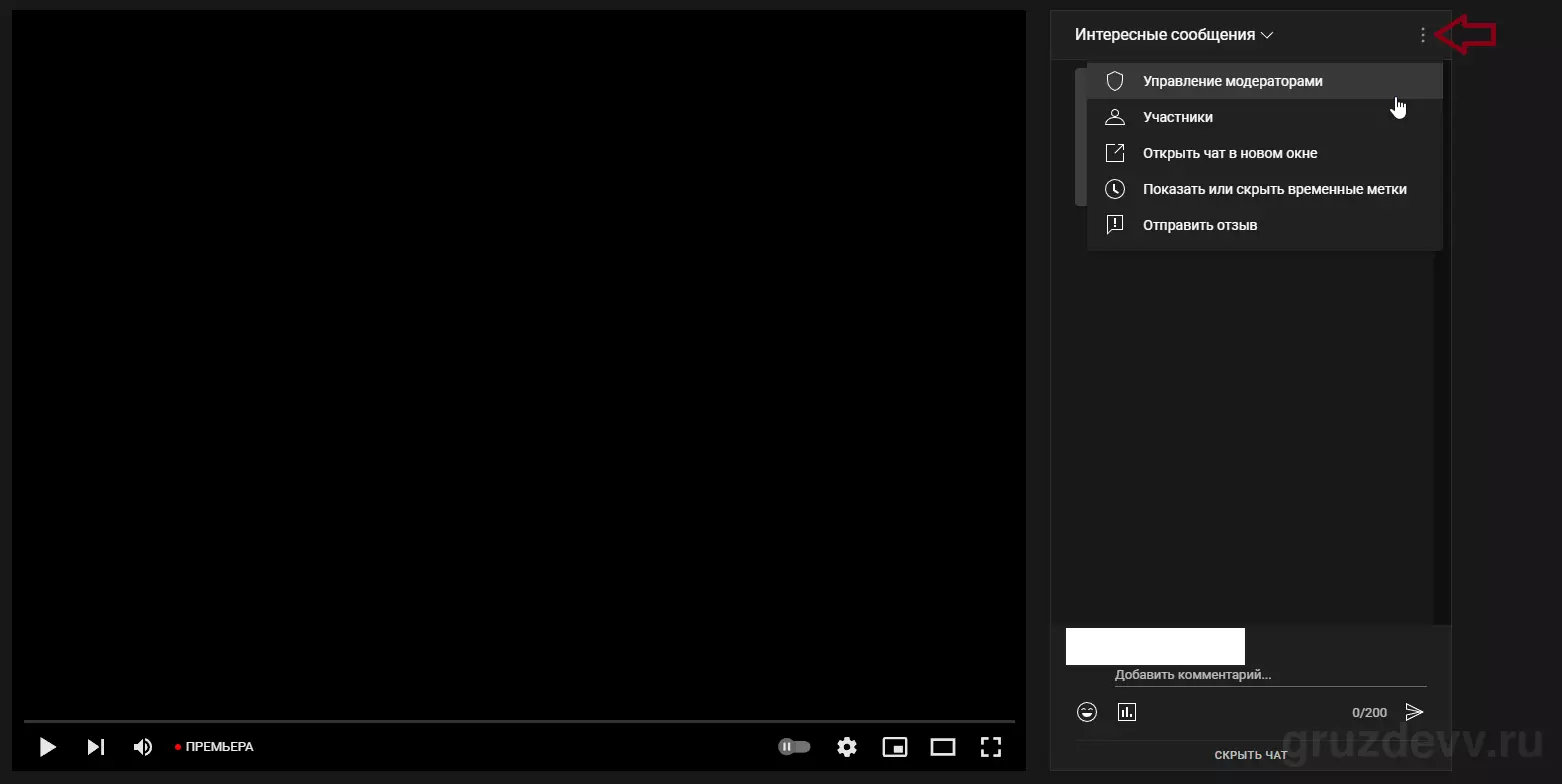Expand the Интересные сообщения dropdown
The width and height of the screenshot is (1562, 784).
pos(1174,35)
